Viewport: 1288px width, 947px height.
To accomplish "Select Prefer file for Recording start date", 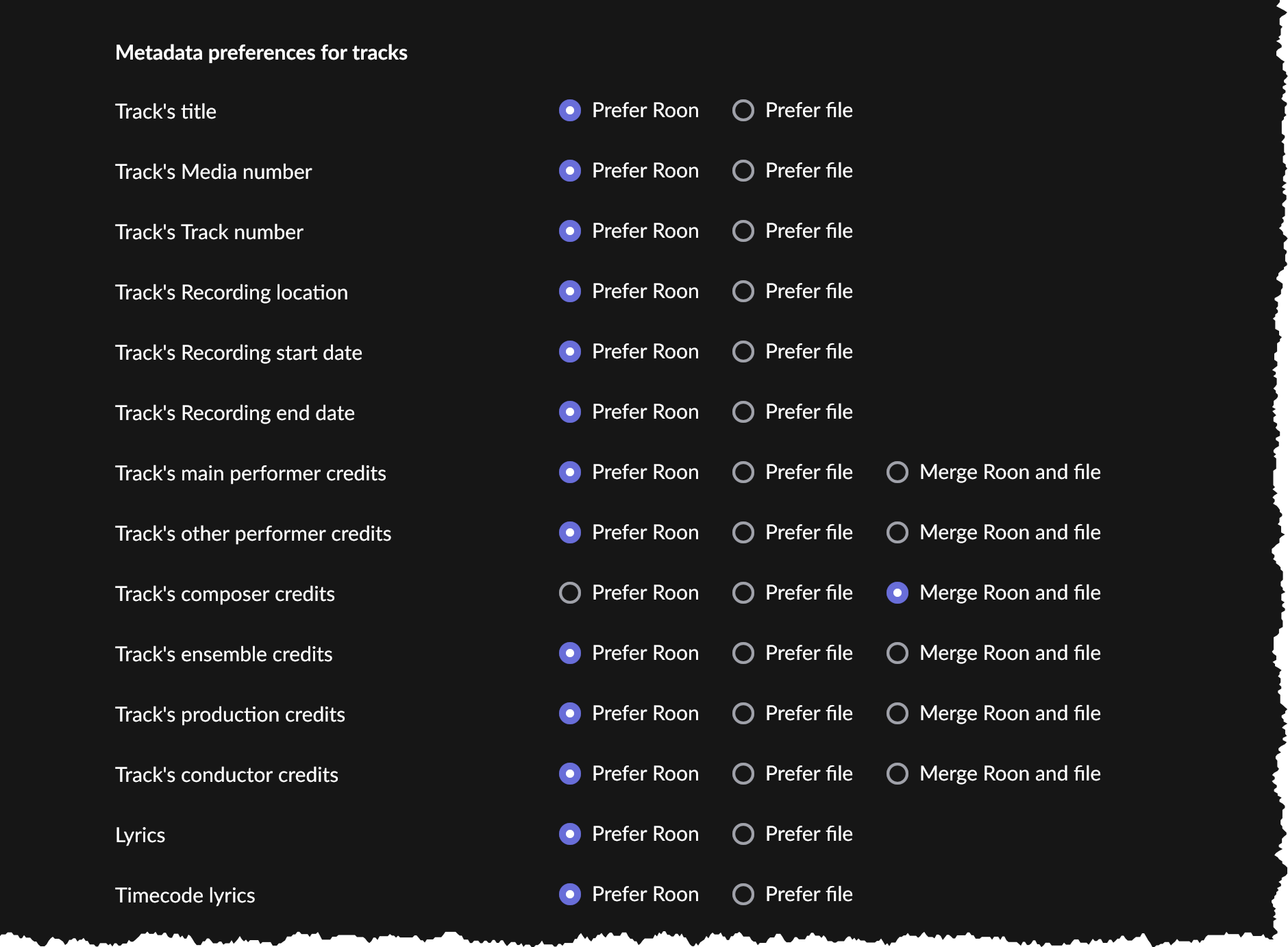I will pyautogui.click(x=743, y=352).
